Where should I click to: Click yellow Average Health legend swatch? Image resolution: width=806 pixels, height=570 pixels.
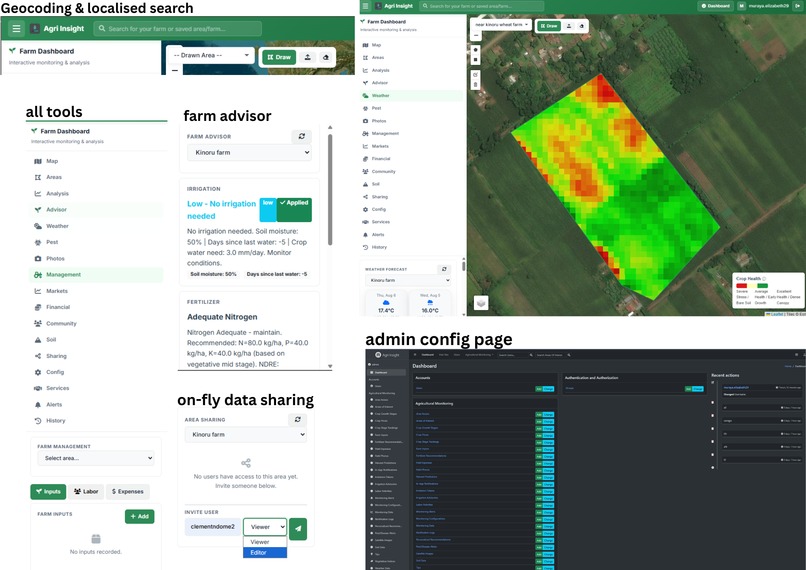pos(752,286)
